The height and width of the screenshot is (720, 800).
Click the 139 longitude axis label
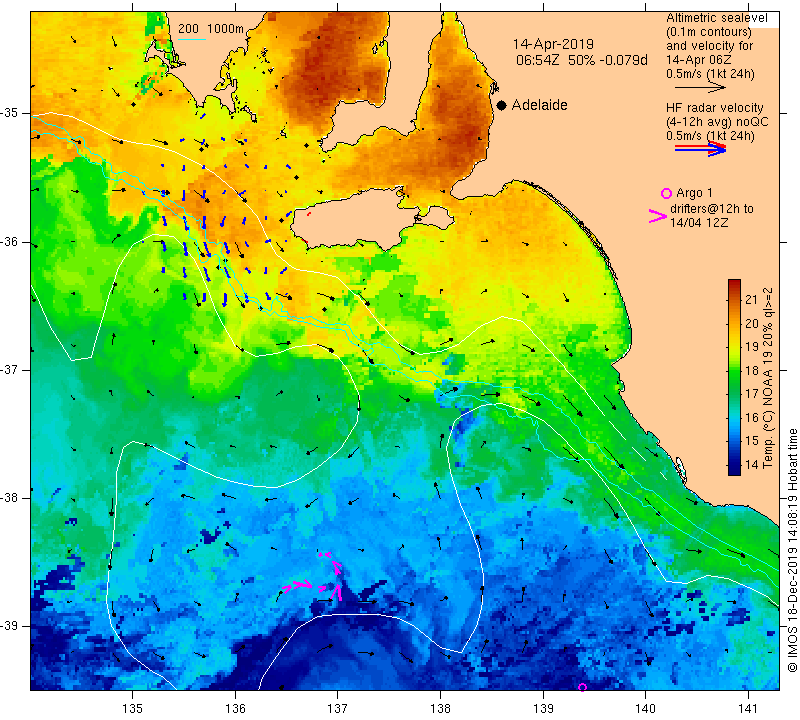543,708
